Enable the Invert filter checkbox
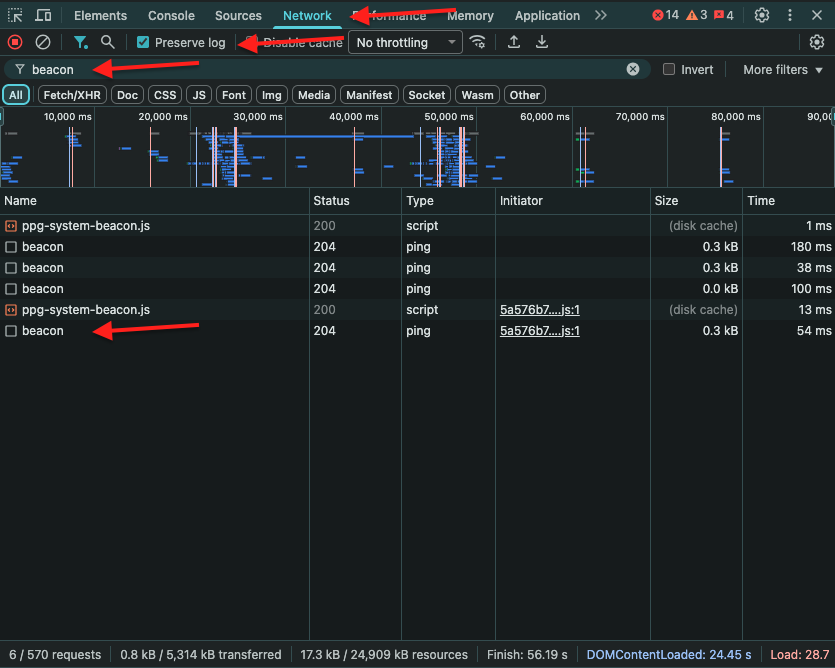Screen dimensions: 835x668 670,70
